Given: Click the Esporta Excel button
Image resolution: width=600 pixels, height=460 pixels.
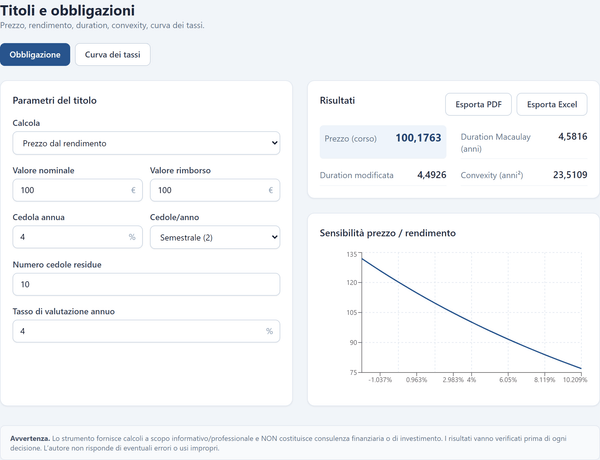Looking at the screenshot, I should coord(552,104).
